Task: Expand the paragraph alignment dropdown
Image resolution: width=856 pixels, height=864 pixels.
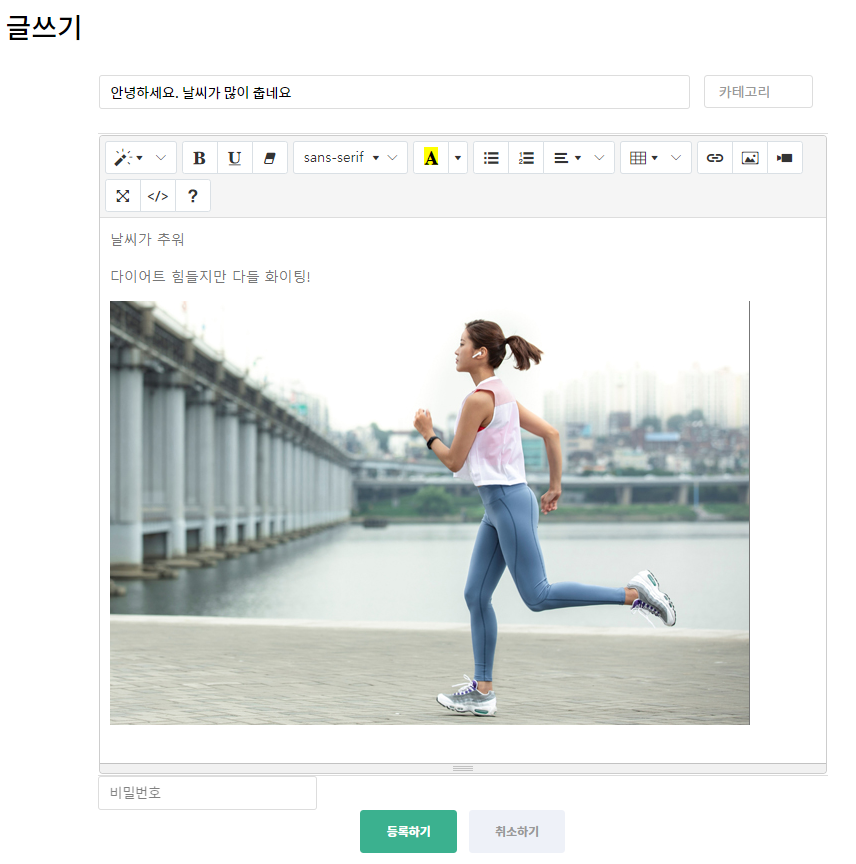Action: click(x=578, y=157)
